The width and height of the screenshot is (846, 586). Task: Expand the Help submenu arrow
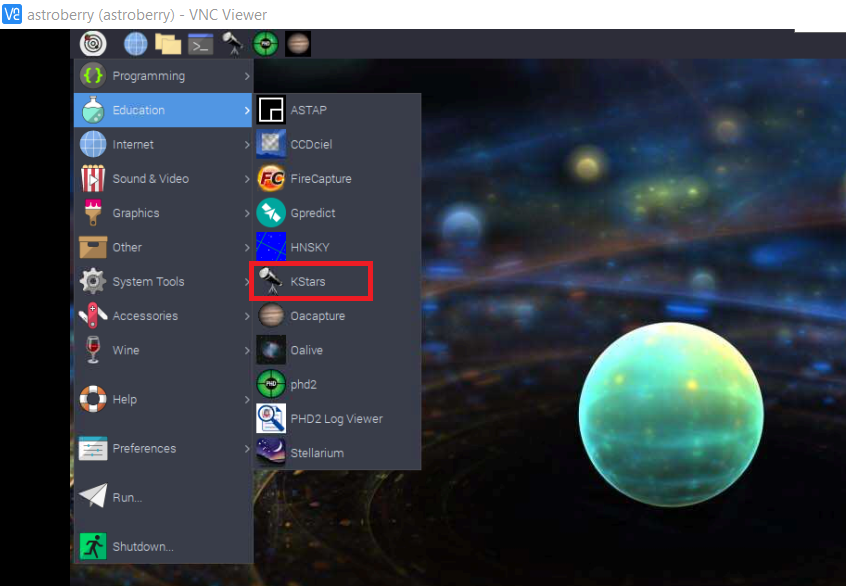pos(247,399)
